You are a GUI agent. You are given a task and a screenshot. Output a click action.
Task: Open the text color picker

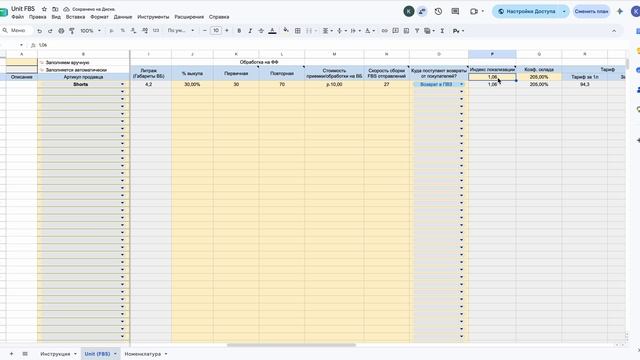click(x=272, y=31)
